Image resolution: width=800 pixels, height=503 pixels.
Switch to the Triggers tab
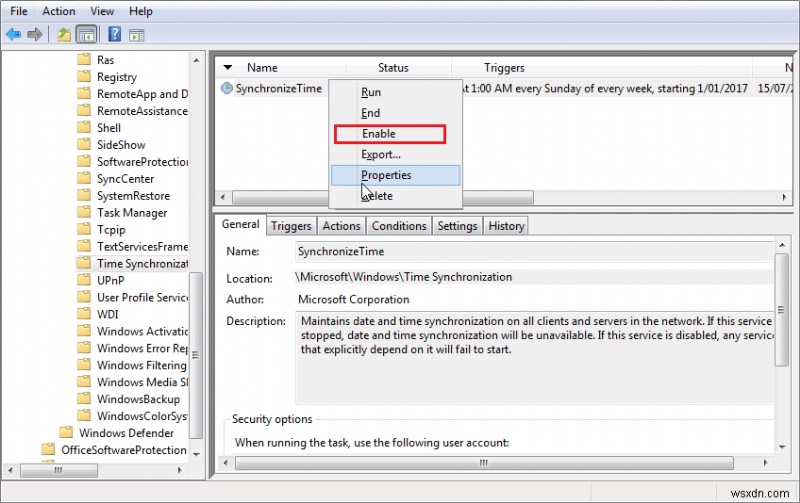click(291, 226)
